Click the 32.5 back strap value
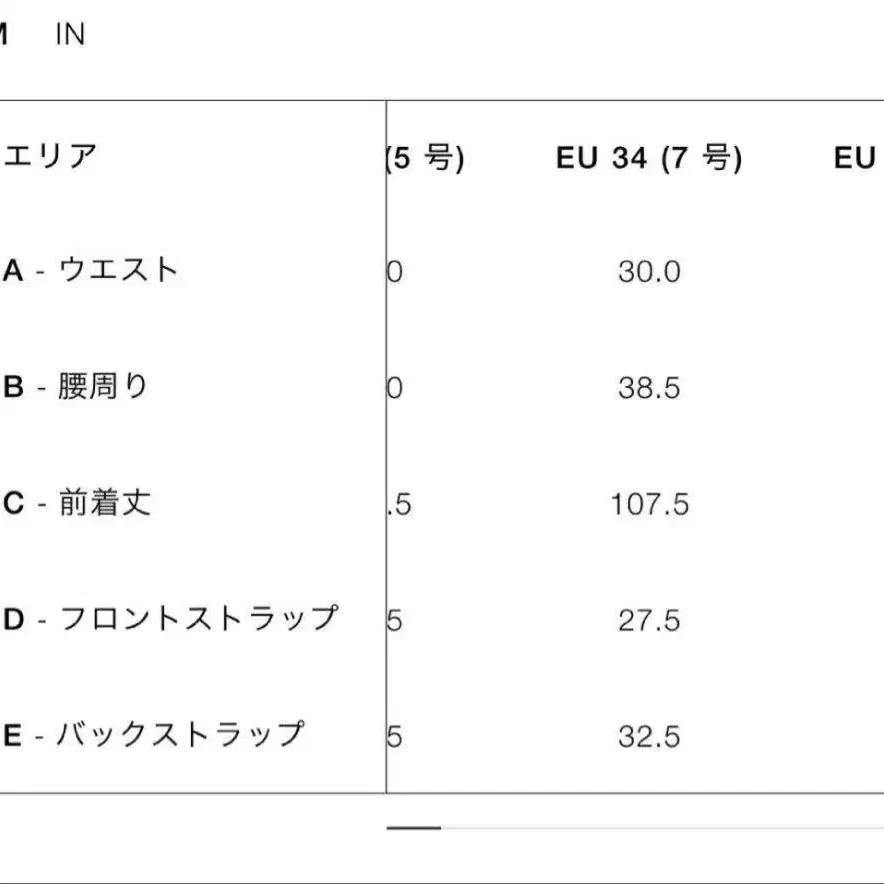The image size is (884, 884). click(649, 737)
